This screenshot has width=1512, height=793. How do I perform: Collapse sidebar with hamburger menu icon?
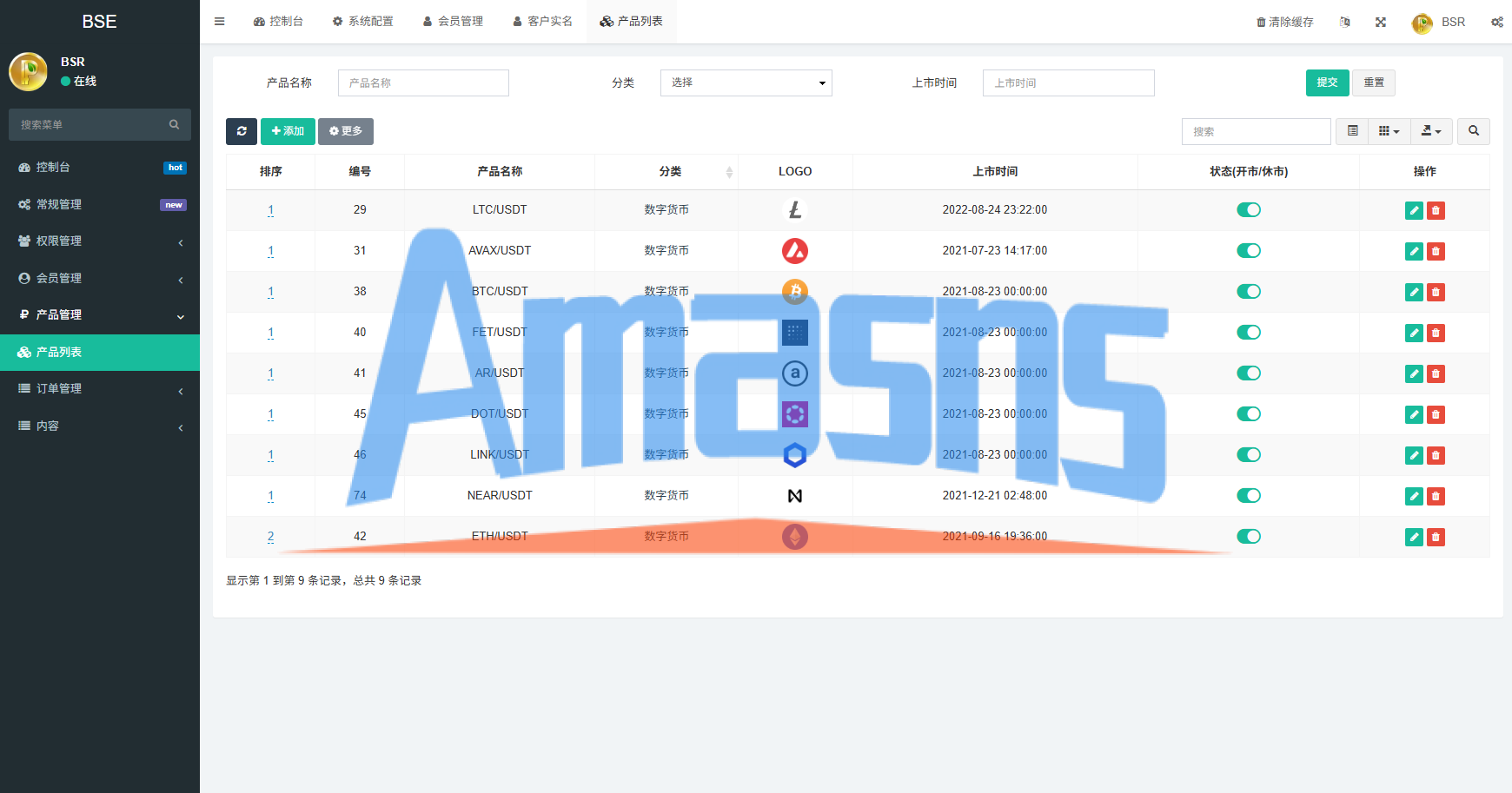point(220,22)
